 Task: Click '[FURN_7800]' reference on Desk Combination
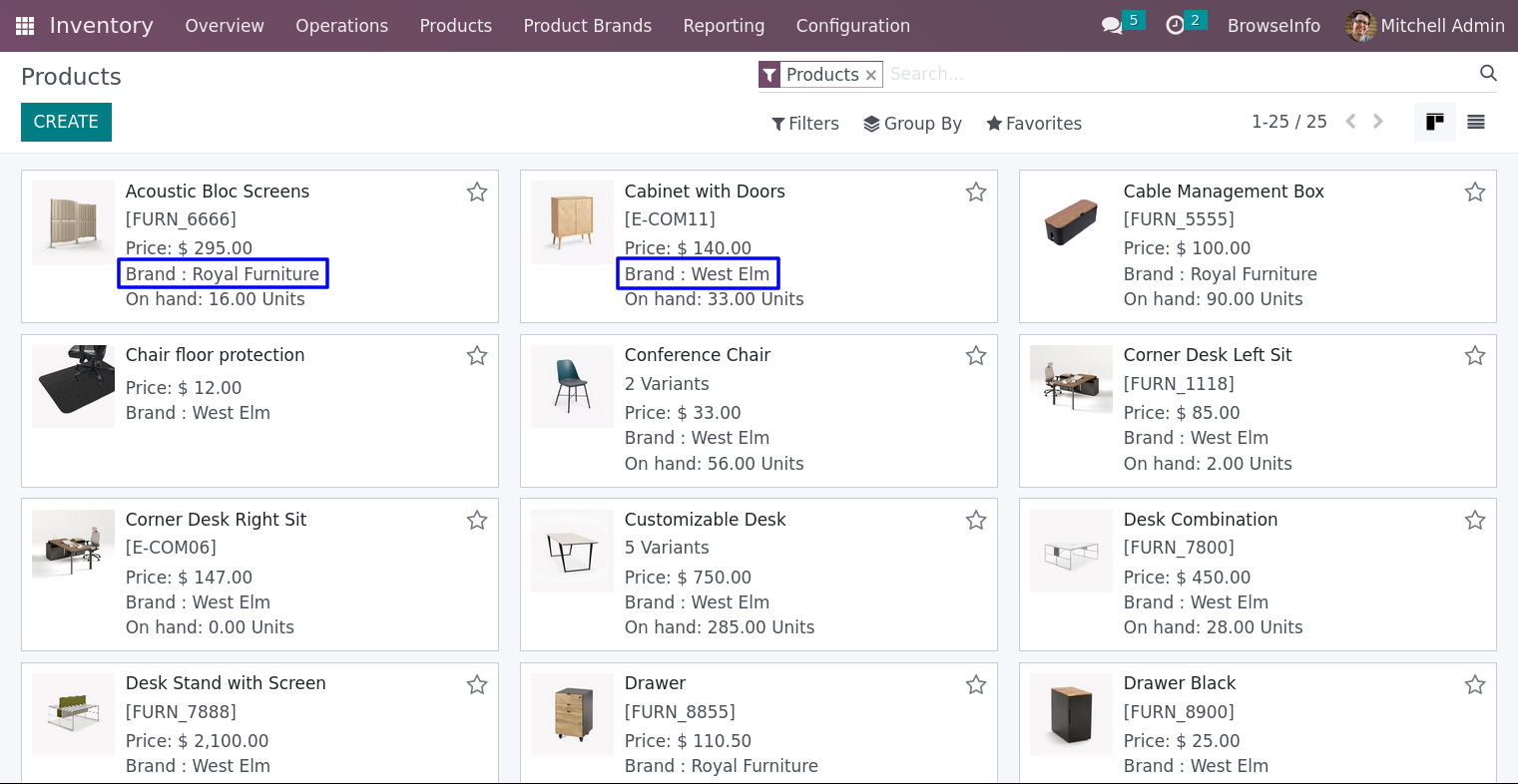(x=1179, y=548)
